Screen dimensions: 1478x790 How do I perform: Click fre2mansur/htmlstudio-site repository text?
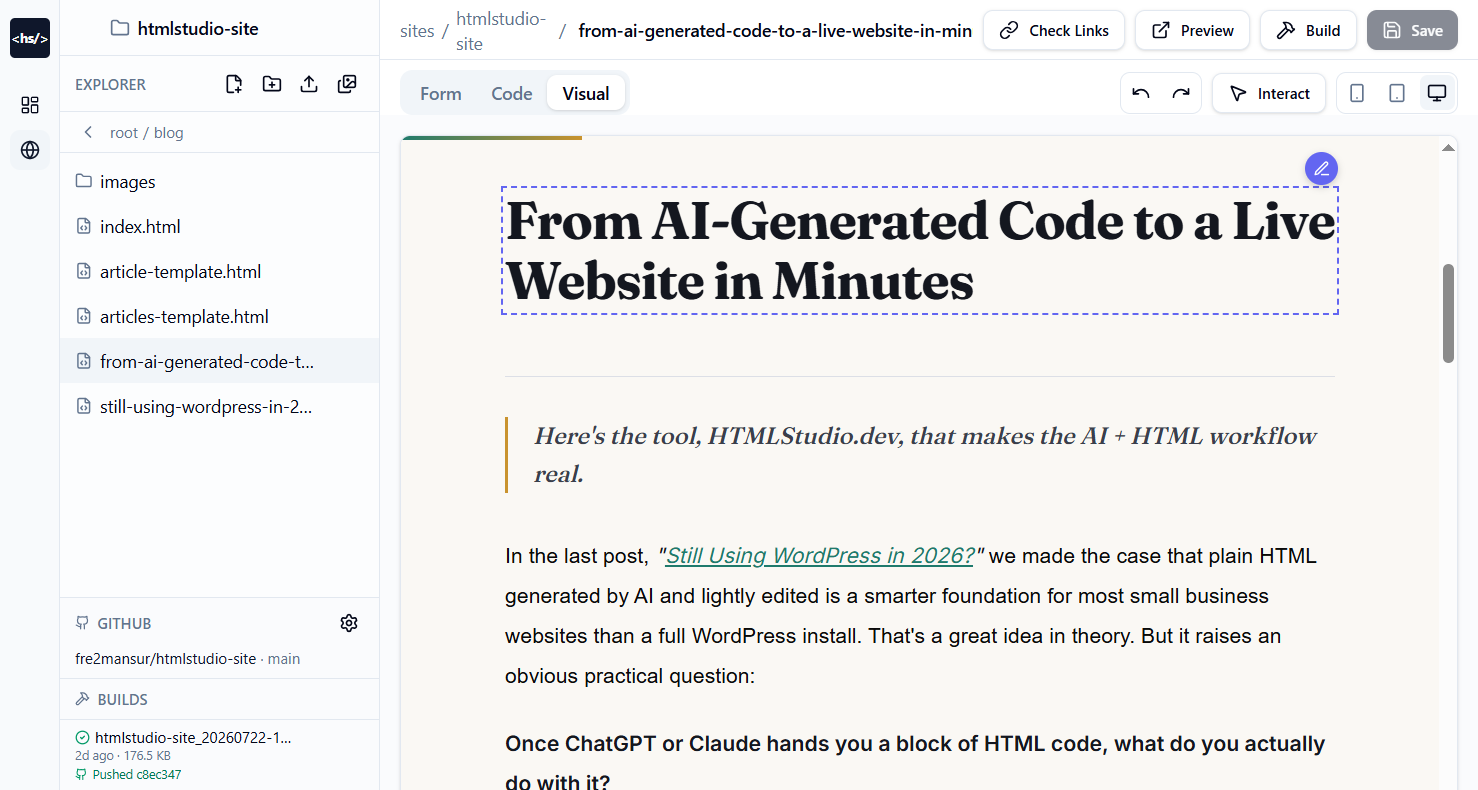pos(165,659)
